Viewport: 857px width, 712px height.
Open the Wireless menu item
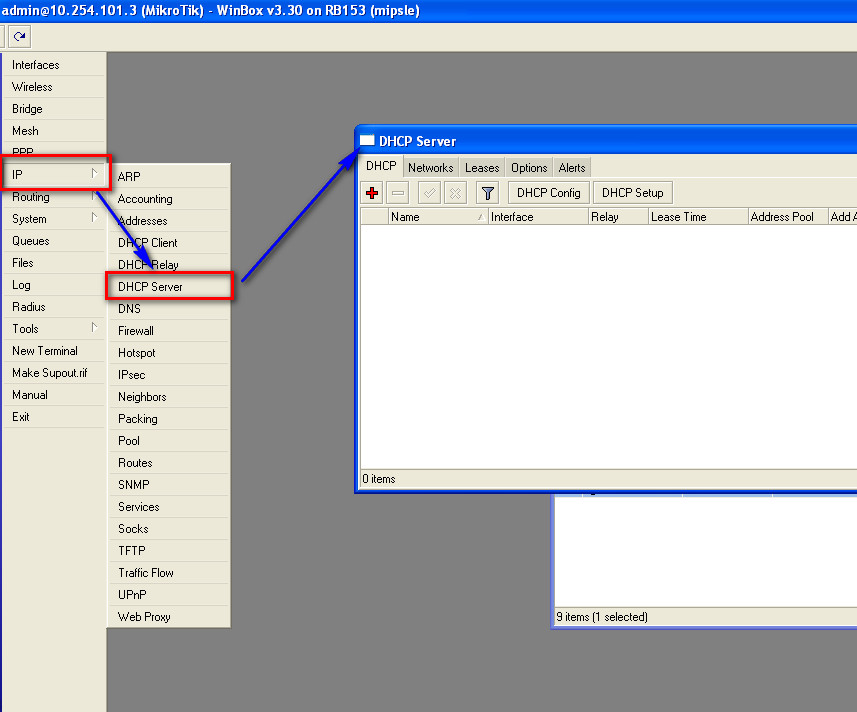tap(54, 87)
